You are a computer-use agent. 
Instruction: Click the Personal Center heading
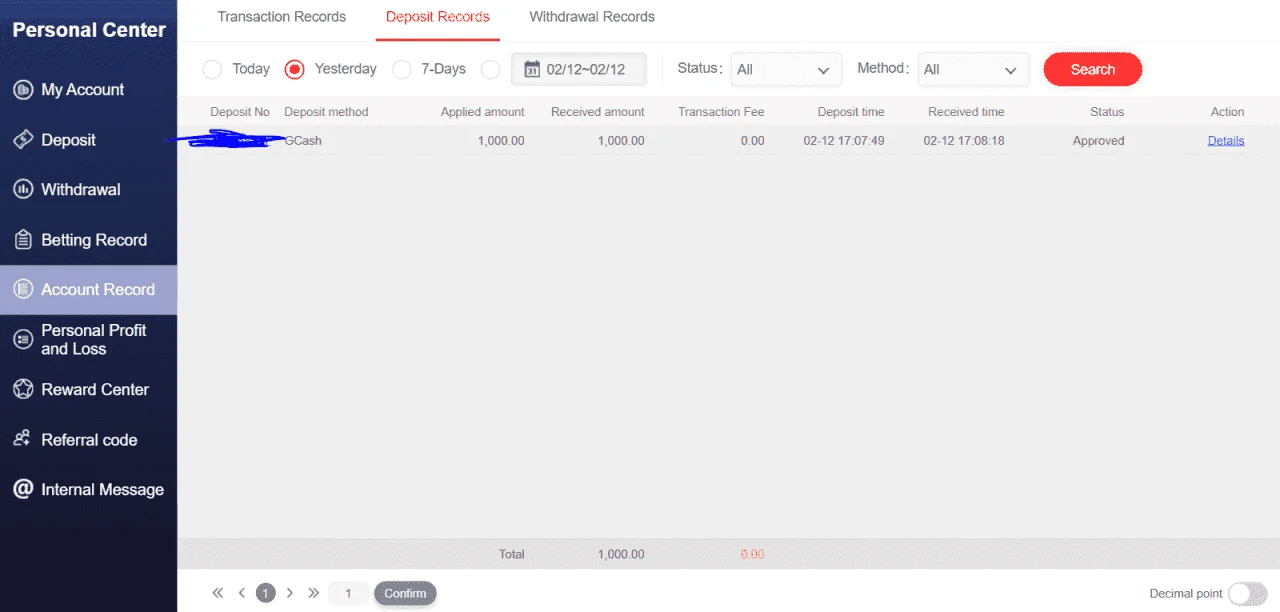(89, 30)
